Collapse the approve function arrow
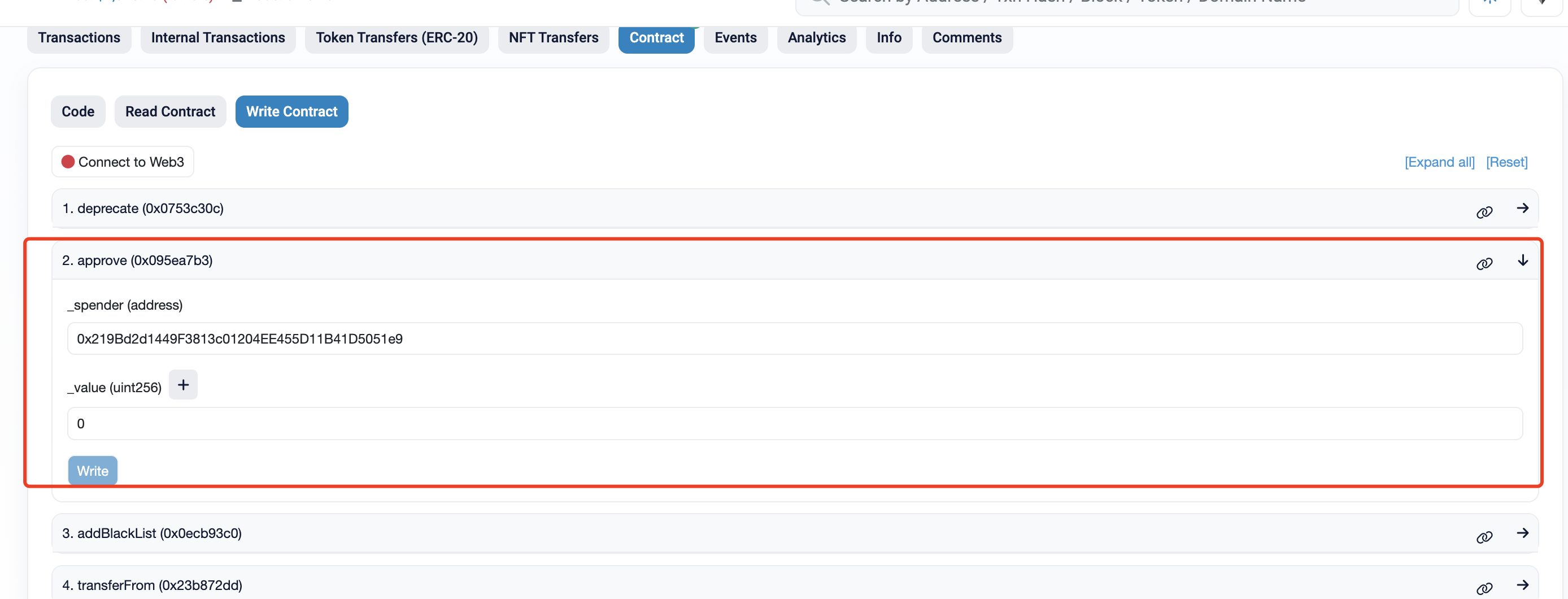1568x599 pixels. click(1522, 261)
